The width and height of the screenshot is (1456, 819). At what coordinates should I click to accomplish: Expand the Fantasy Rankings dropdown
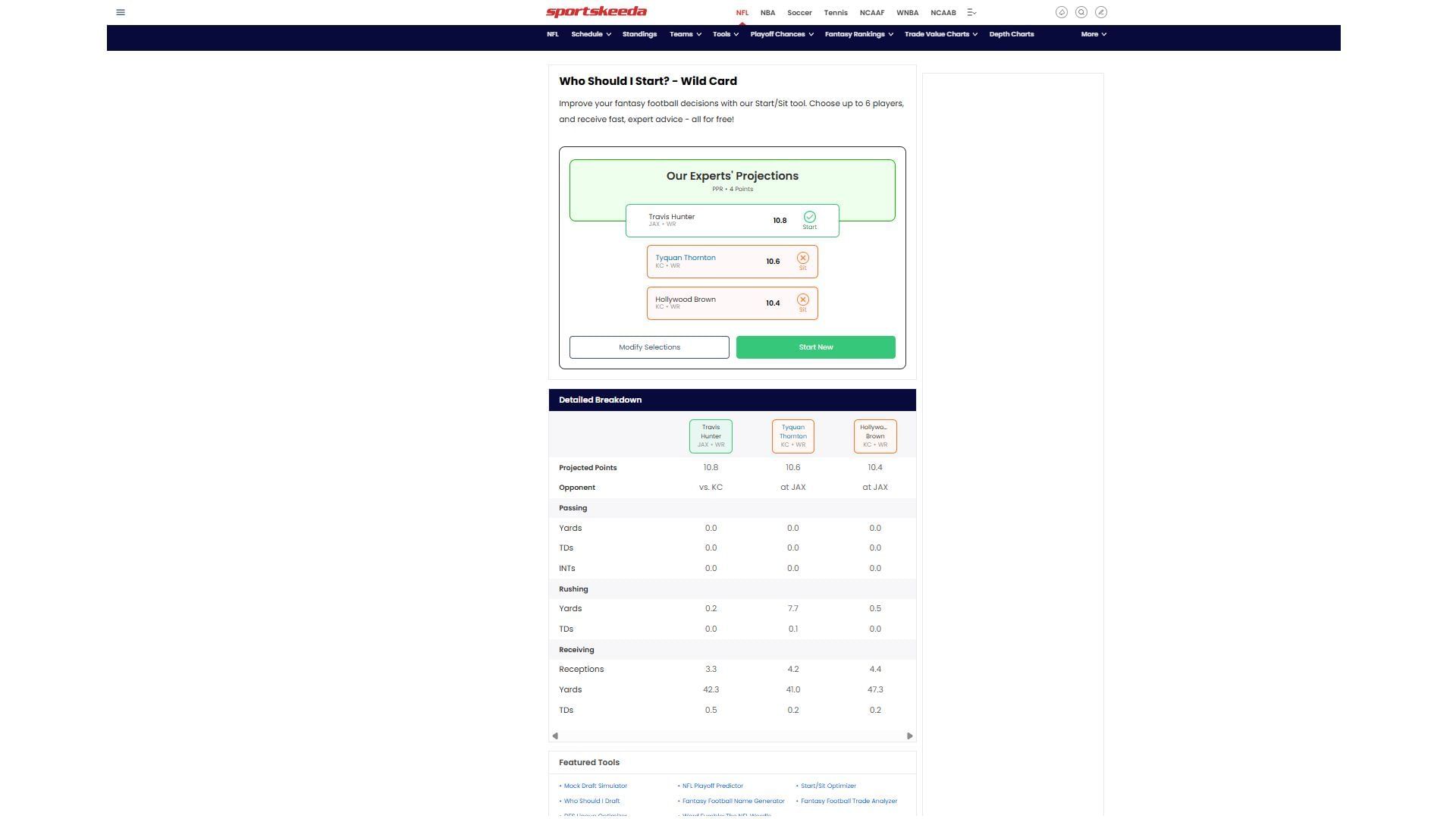[858, 34]
